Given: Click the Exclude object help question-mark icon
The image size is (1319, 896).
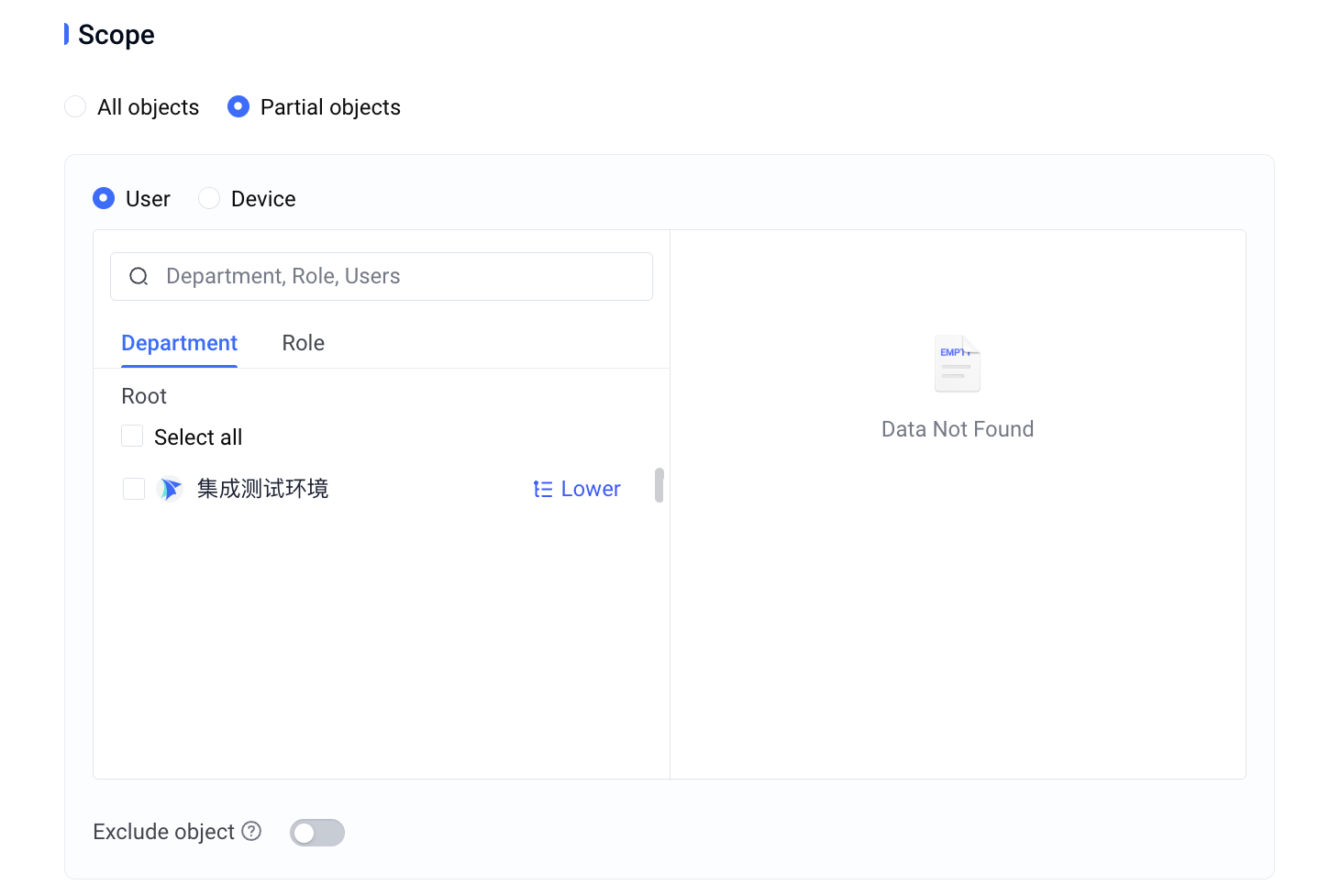Looking at the screenshot, I should click(251, 831).
